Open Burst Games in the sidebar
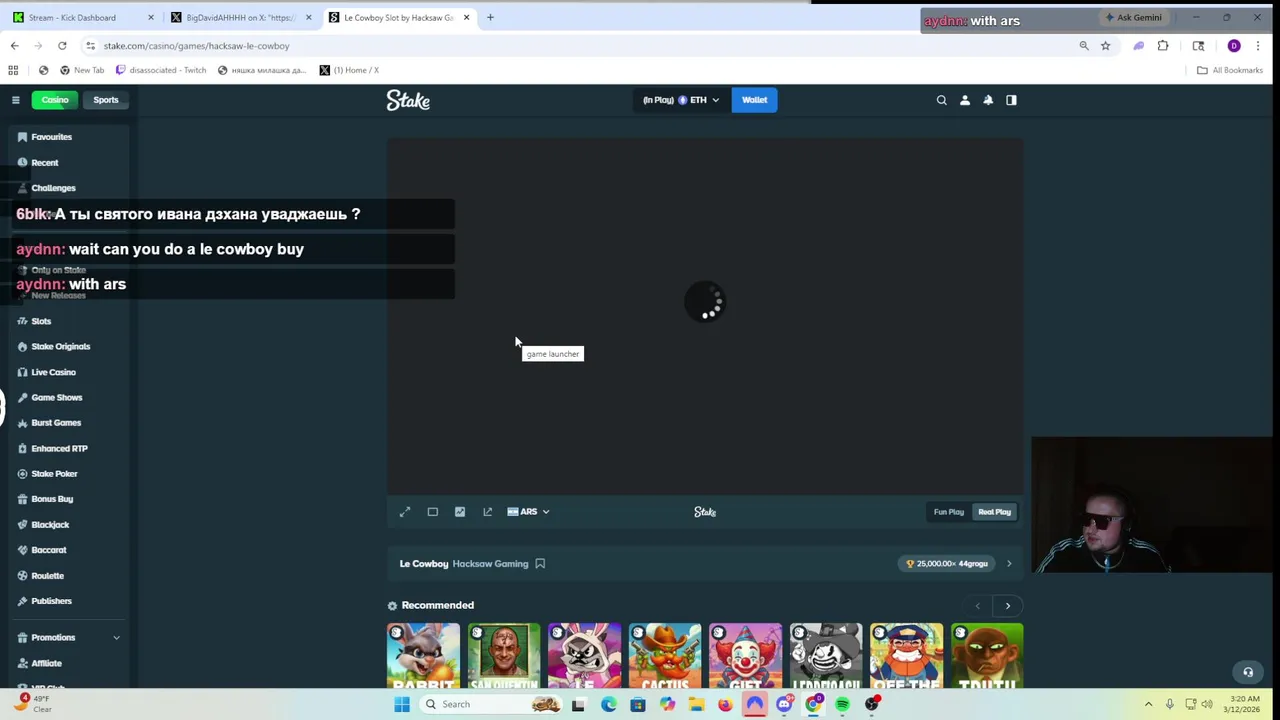This screenshot has height=720, width=1280. point(55,422)
